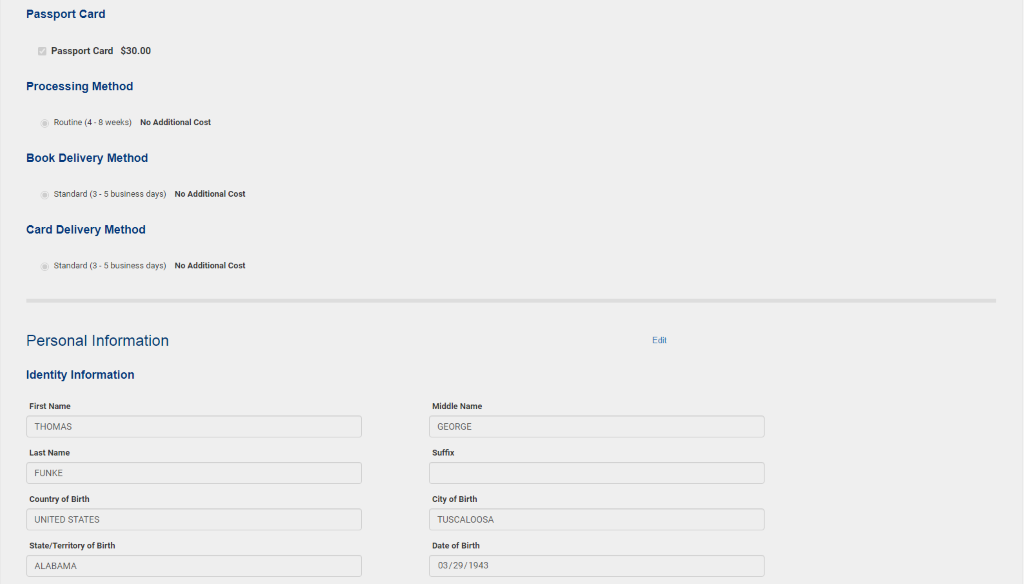Select Routine (4 - 8 weeks) processing radio button
1024x584 pixels.
(x=44, y=123)
